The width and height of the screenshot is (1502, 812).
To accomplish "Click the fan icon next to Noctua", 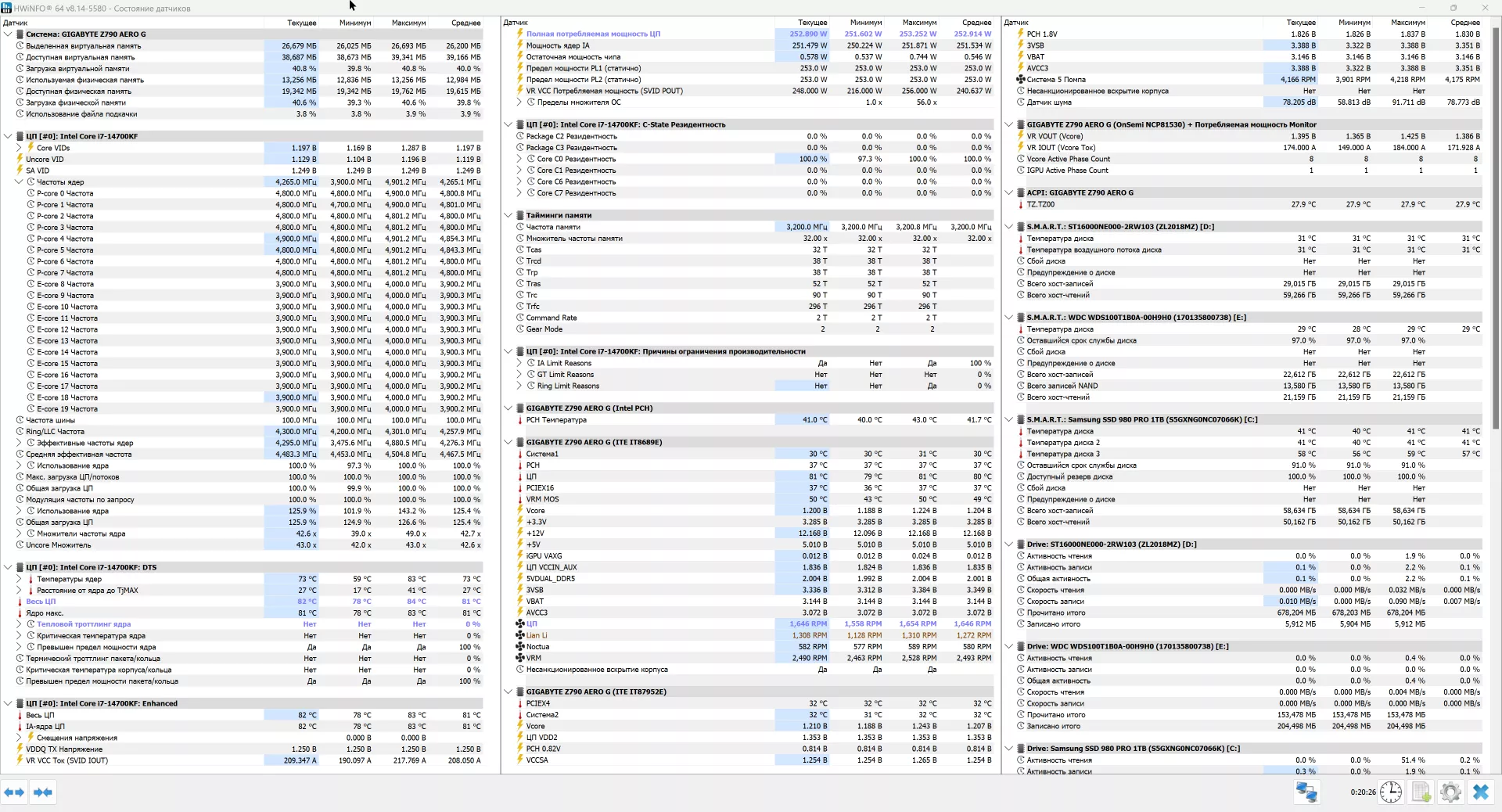I will point(519,646).
